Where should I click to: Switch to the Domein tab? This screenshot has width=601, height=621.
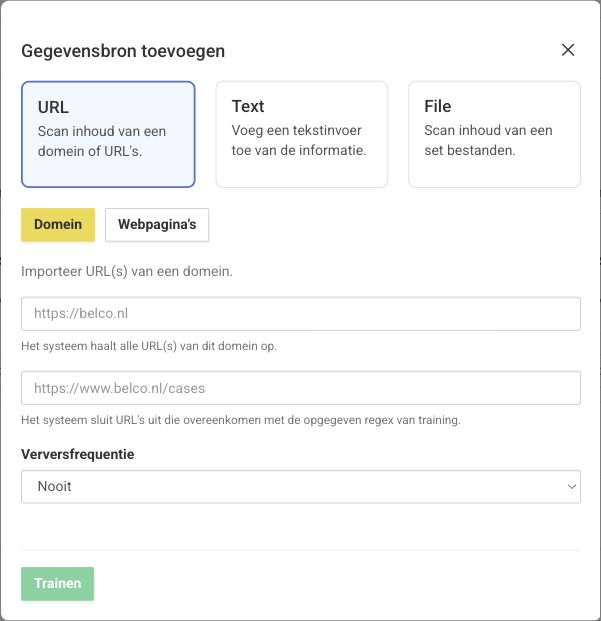[x=58, y=225]
